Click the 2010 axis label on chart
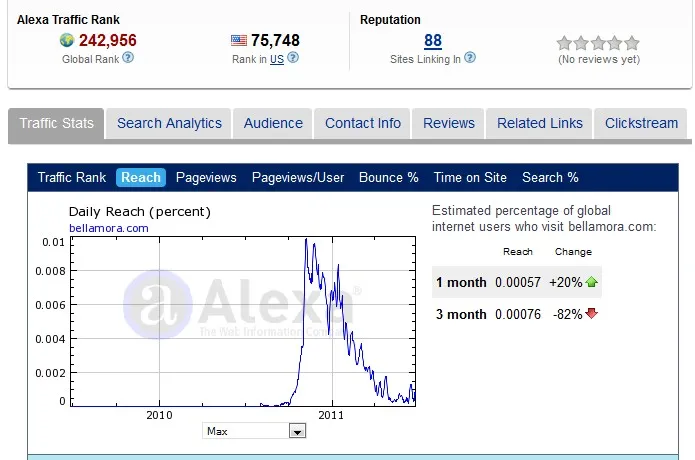This screenshot has height=460, width=695. click(x=159, y=415)
